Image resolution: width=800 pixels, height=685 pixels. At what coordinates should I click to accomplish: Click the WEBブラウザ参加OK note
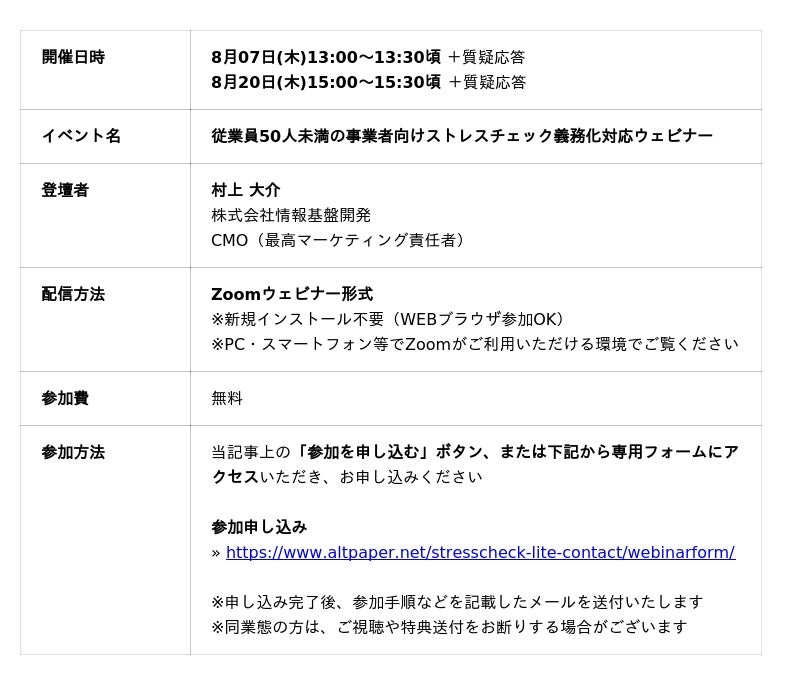coord(387,319)
